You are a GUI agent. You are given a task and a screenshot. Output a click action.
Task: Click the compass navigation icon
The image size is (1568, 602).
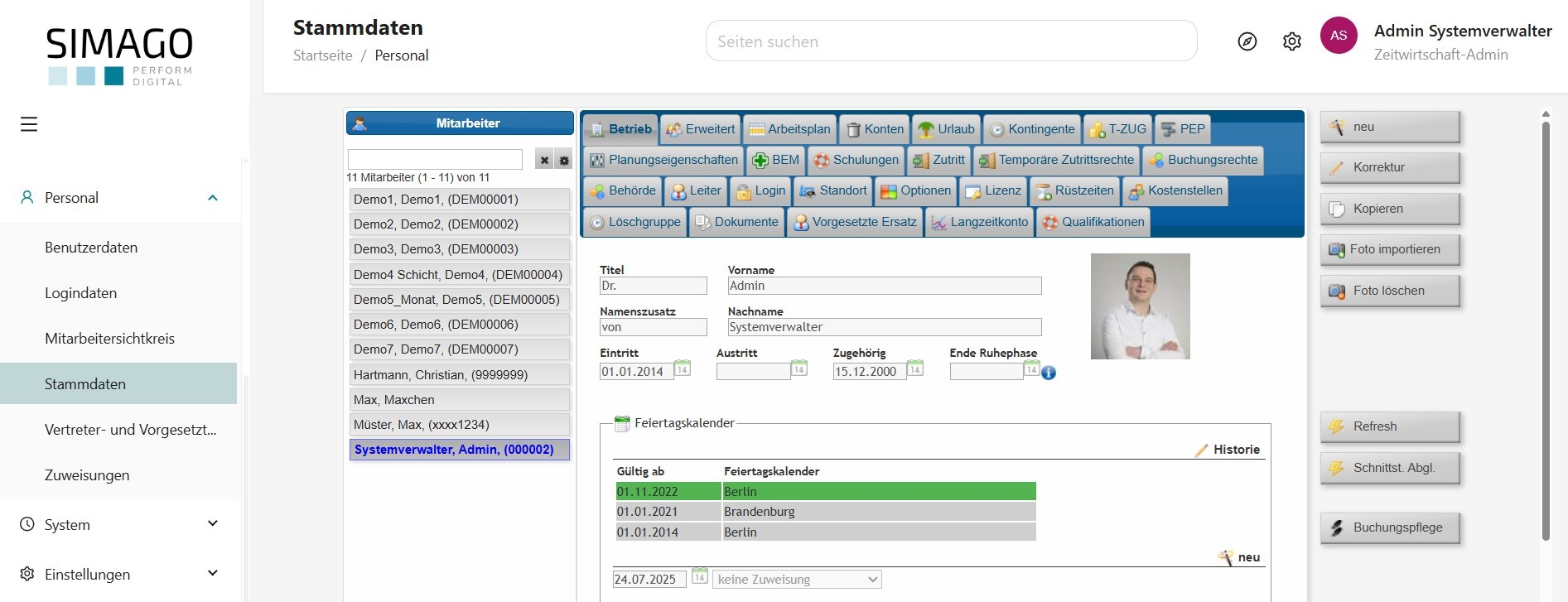[1247, 41]
